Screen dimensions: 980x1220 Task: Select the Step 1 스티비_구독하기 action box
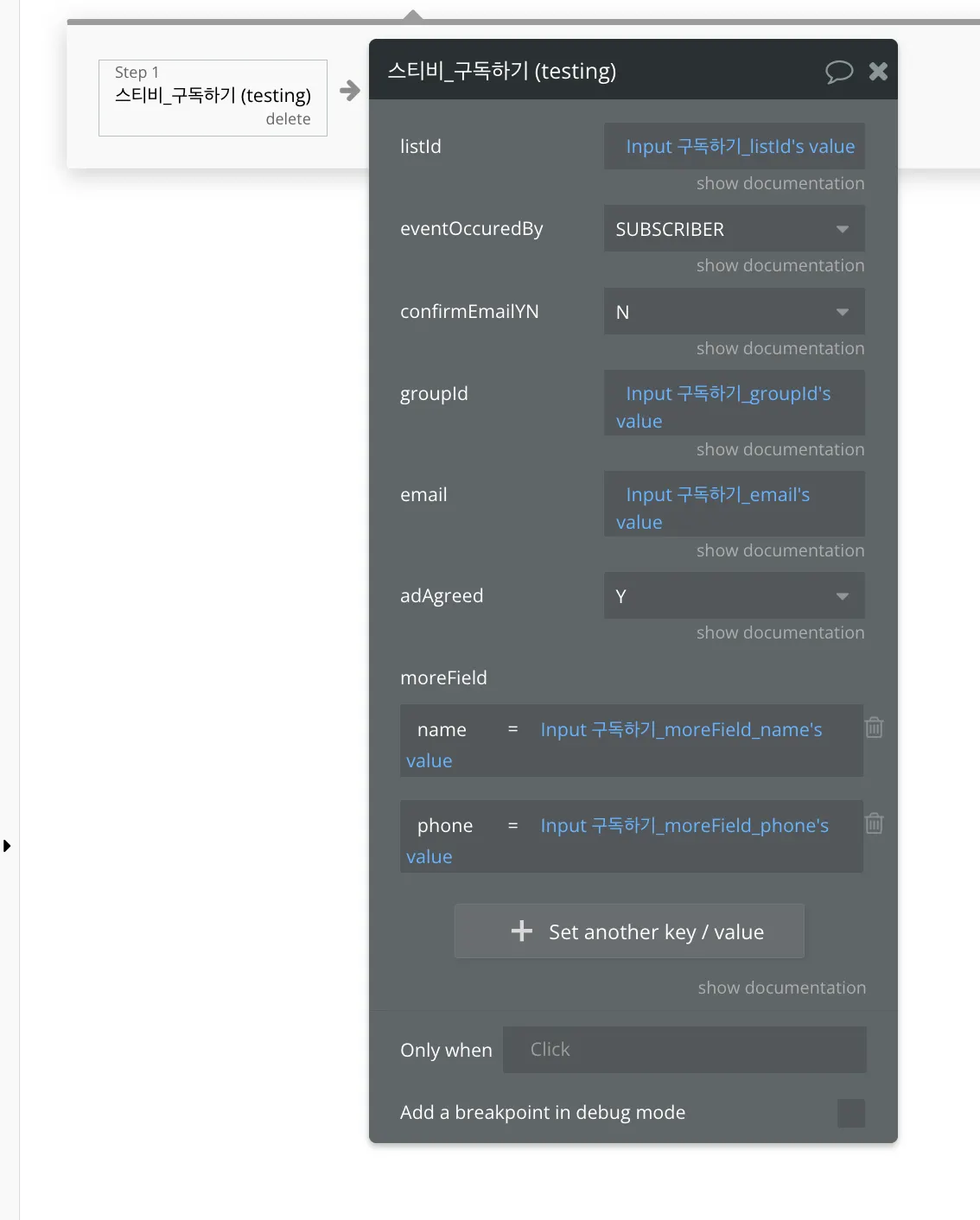click(213, 95)
